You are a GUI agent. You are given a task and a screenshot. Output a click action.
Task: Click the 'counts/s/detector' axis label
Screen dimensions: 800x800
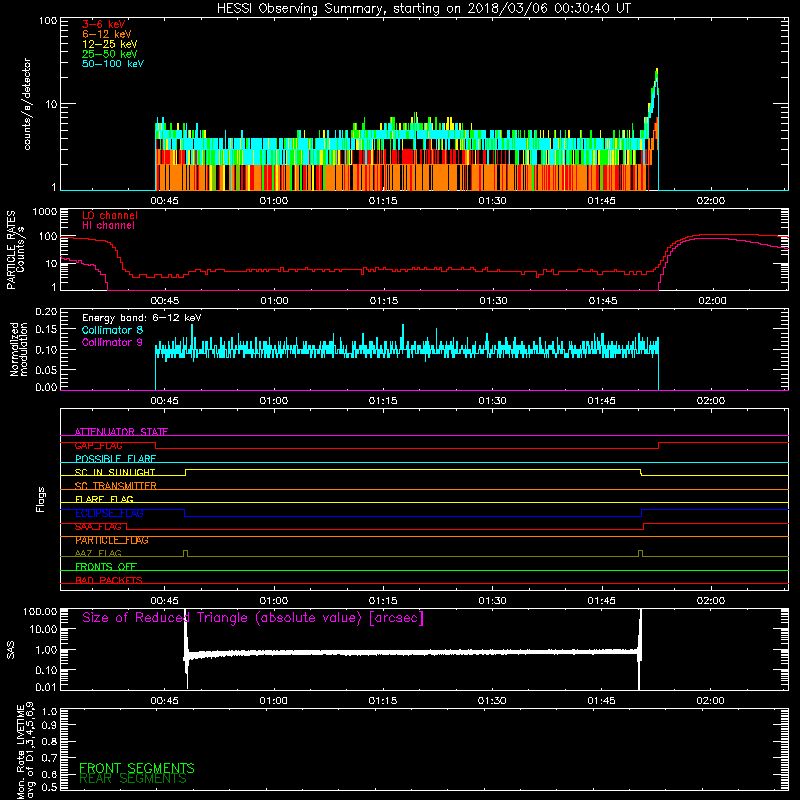pyautogui.click(x=27, y=104)
